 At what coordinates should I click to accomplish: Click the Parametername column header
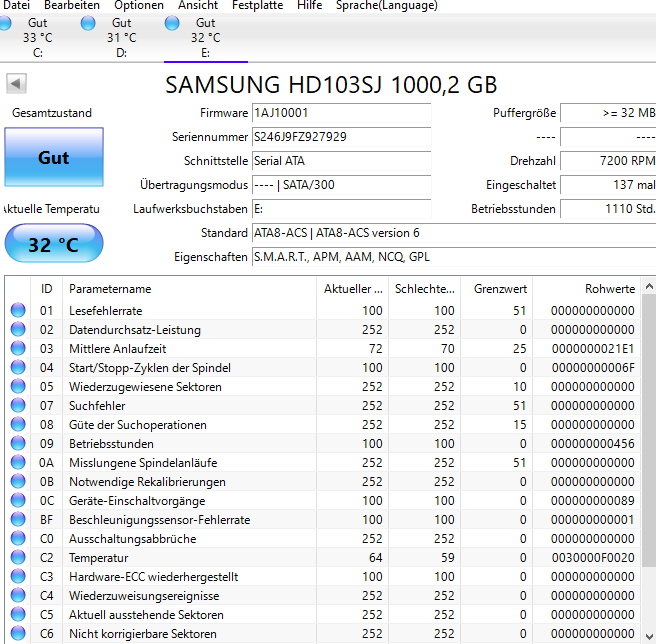(x=189, y=289)
